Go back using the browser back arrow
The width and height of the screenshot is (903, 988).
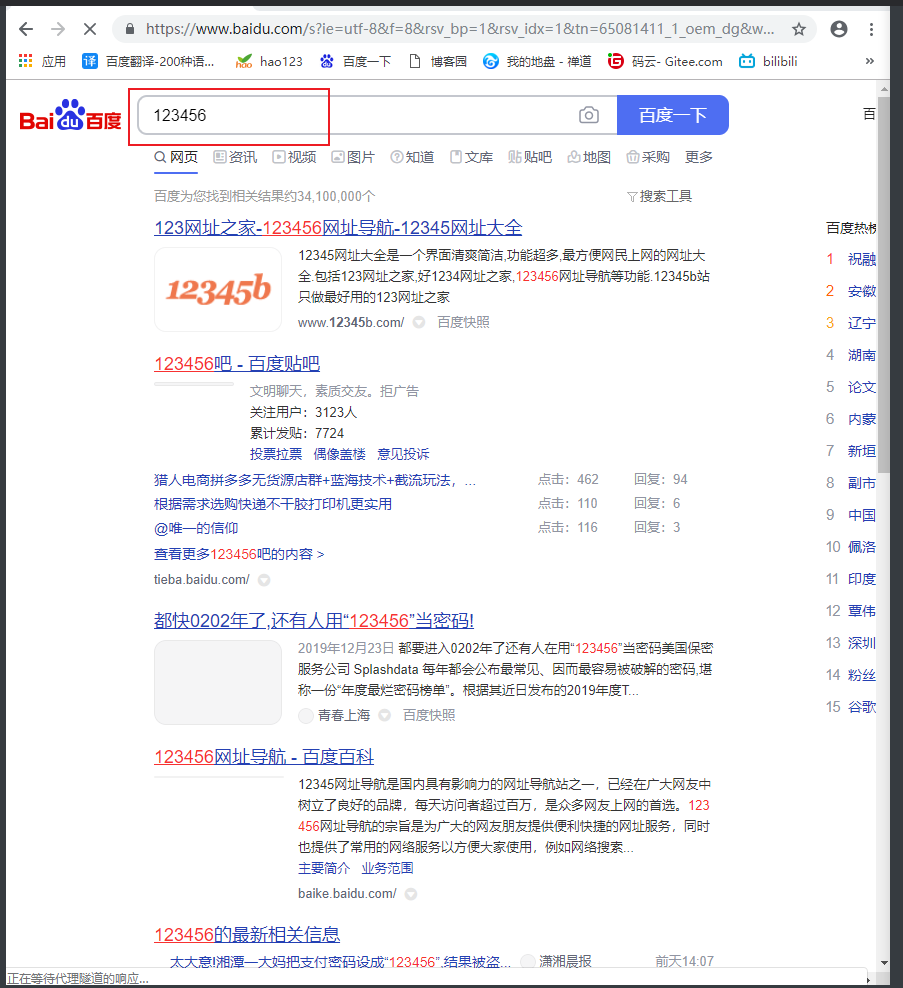(26, 29)
